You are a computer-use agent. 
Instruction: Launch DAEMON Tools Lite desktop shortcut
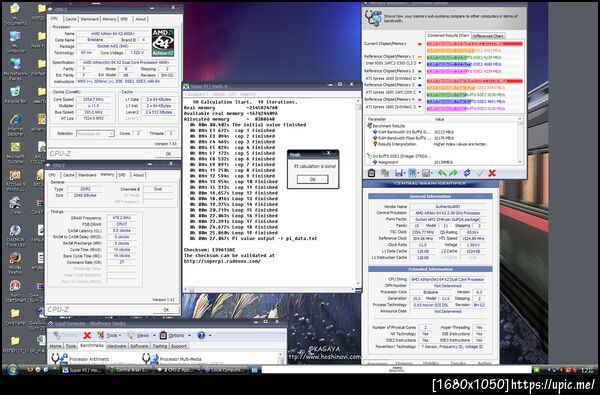tap(15, 235)
